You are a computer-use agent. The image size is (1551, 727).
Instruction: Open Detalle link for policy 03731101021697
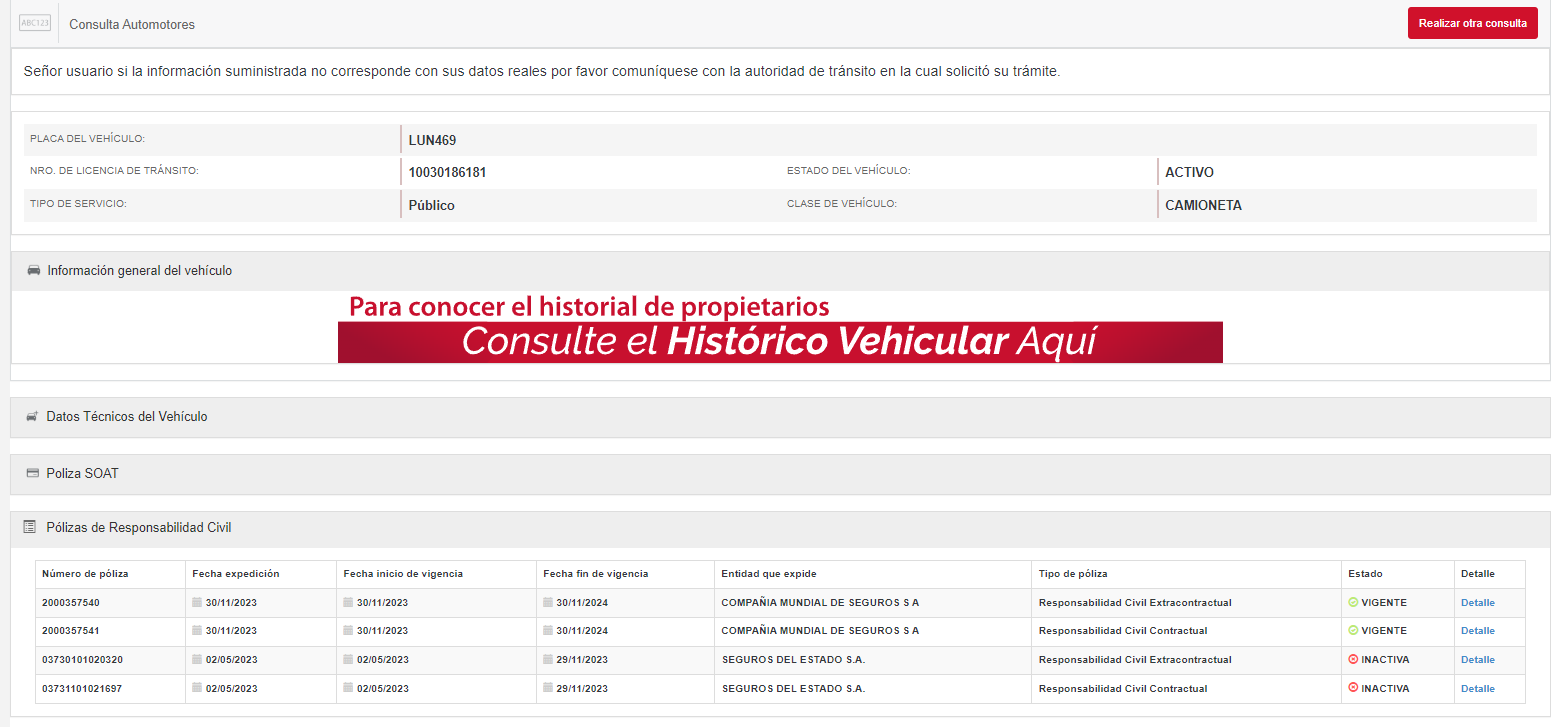(1477, 689)
